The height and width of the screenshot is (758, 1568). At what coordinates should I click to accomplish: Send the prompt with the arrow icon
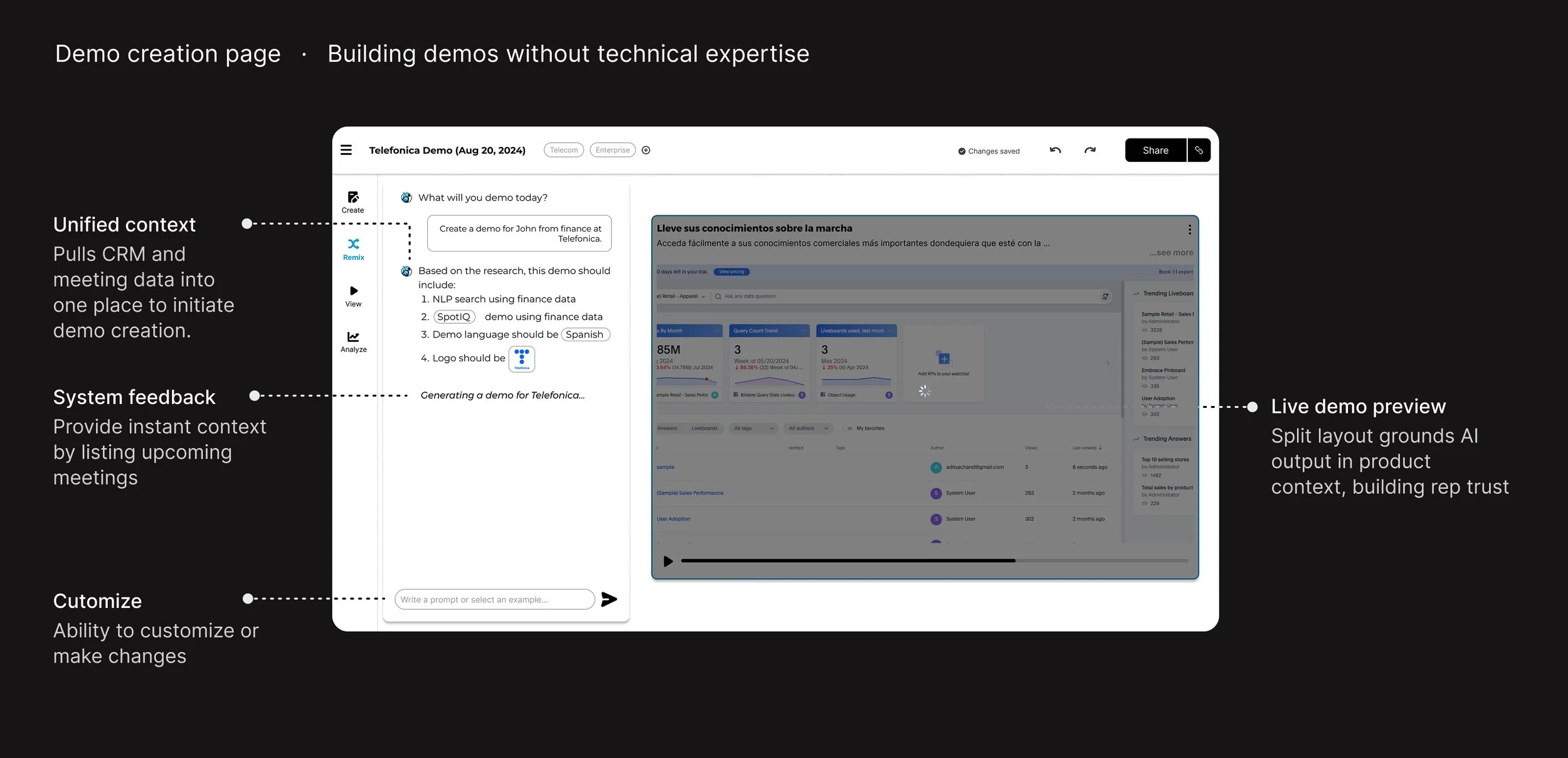[x=609, y=599]
